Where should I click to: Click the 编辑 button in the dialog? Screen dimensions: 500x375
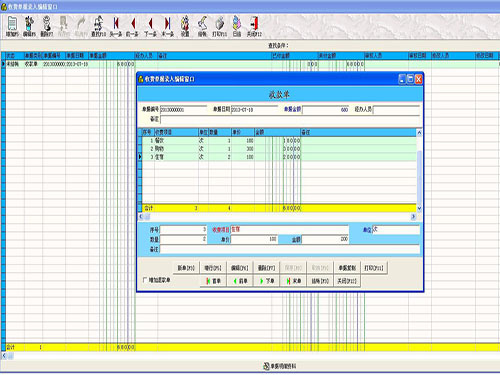(x=240, y=268)
